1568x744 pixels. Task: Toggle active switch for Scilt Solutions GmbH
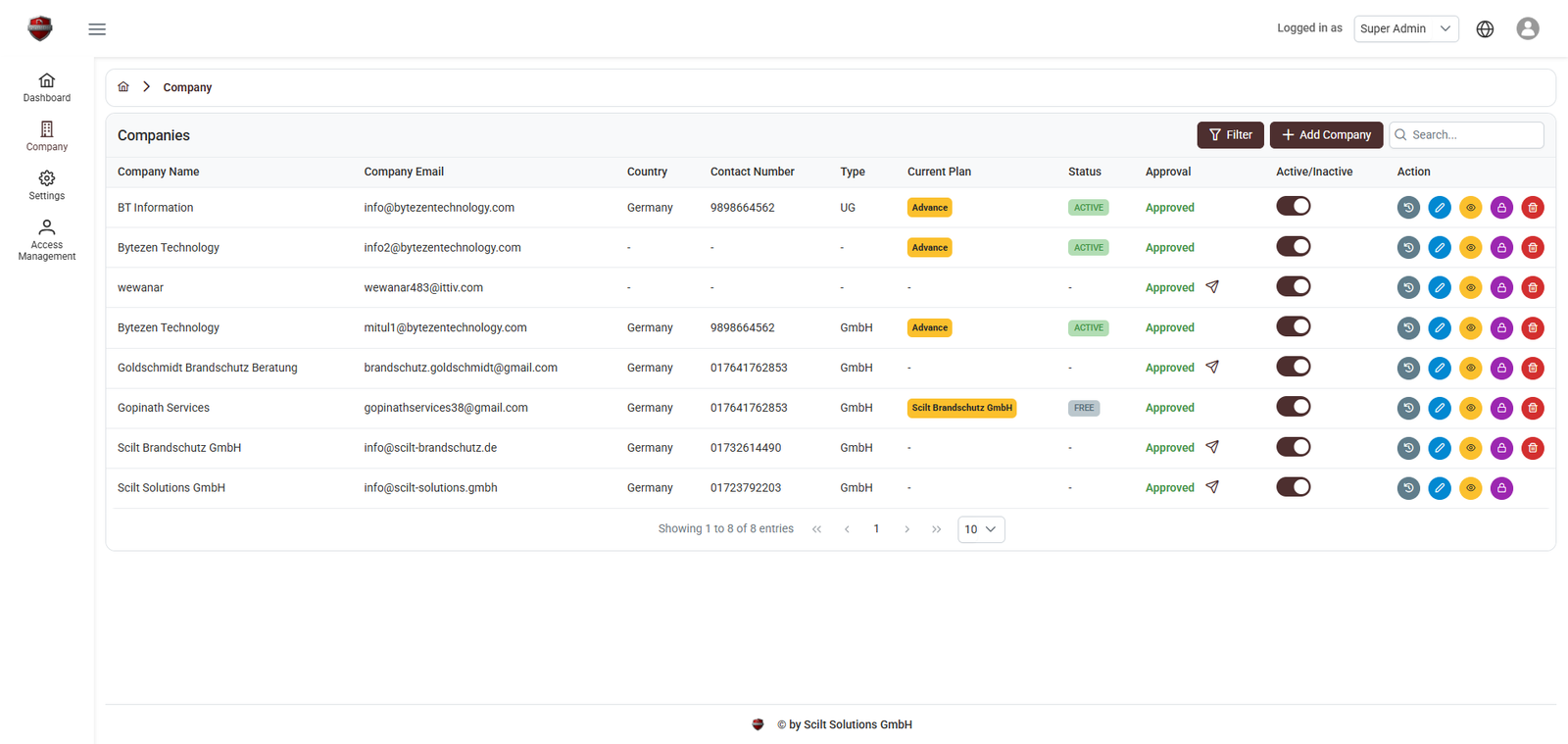1294,487
